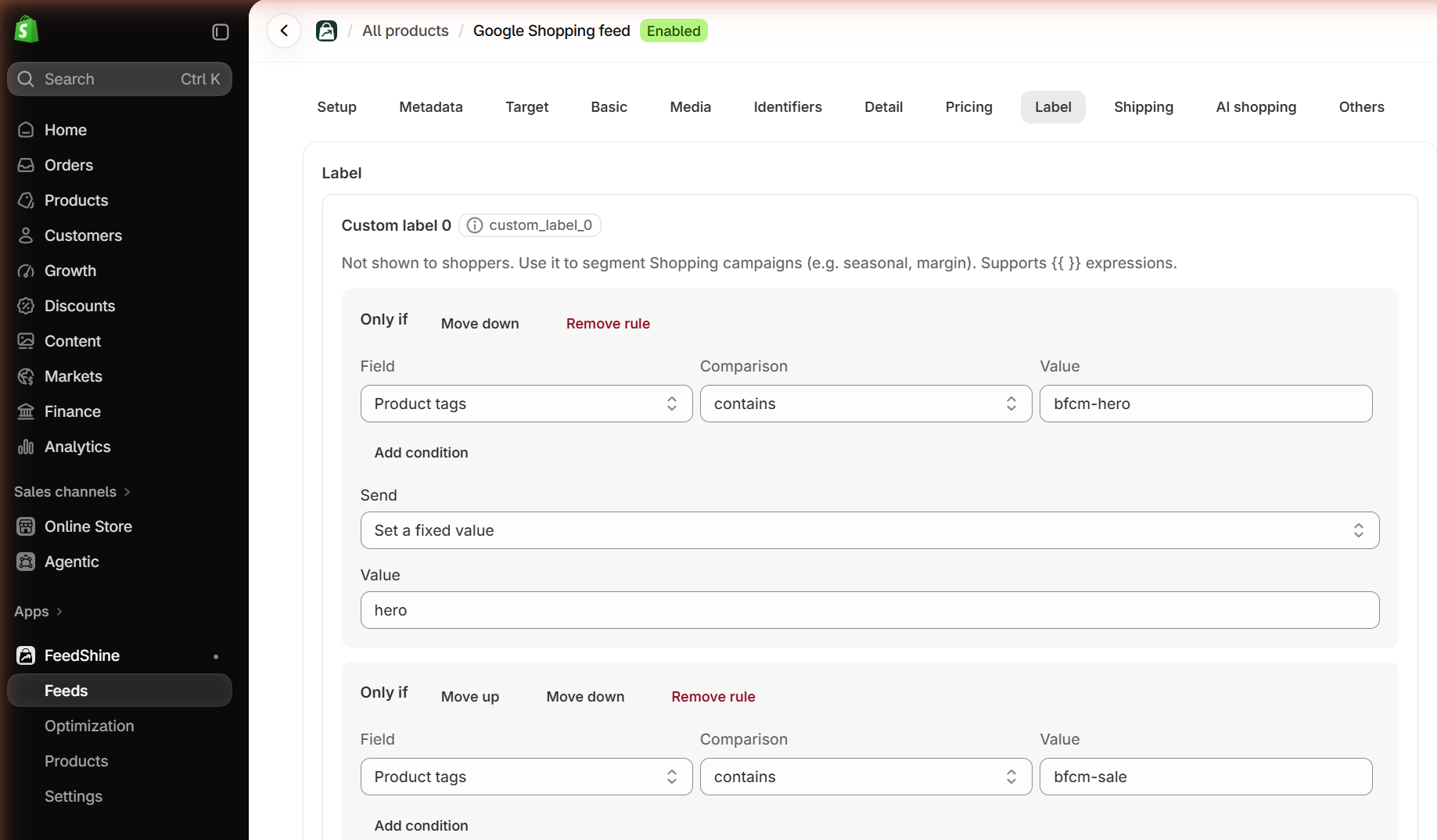
Task: Click the Growth gauge icon
Action: [26, 271]
